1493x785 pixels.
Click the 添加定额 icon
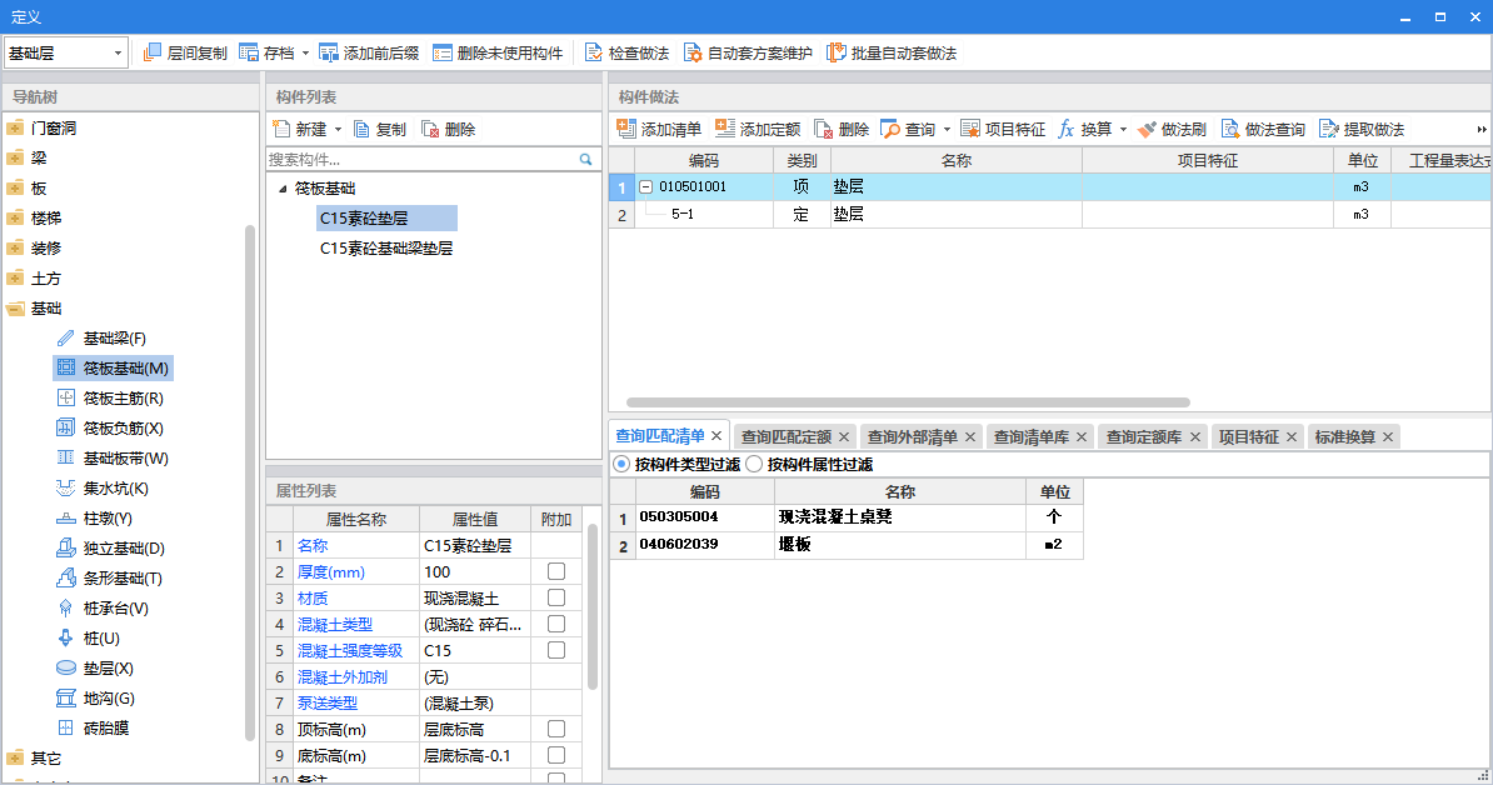(725, 129)
